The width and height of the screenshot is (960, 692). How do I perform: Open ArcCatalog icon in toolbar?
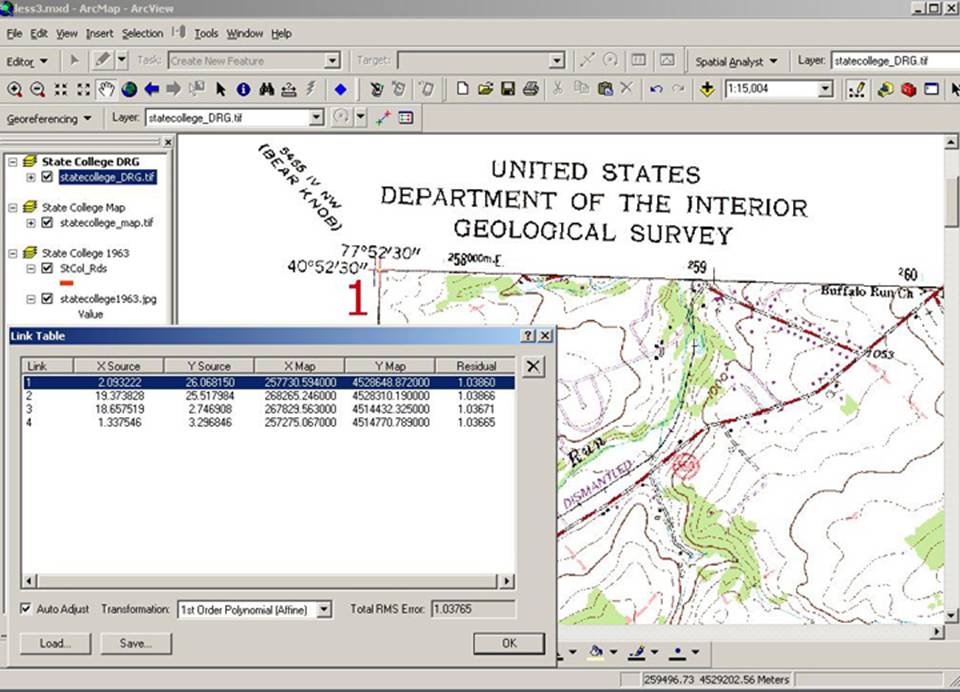tap(885, 89)
